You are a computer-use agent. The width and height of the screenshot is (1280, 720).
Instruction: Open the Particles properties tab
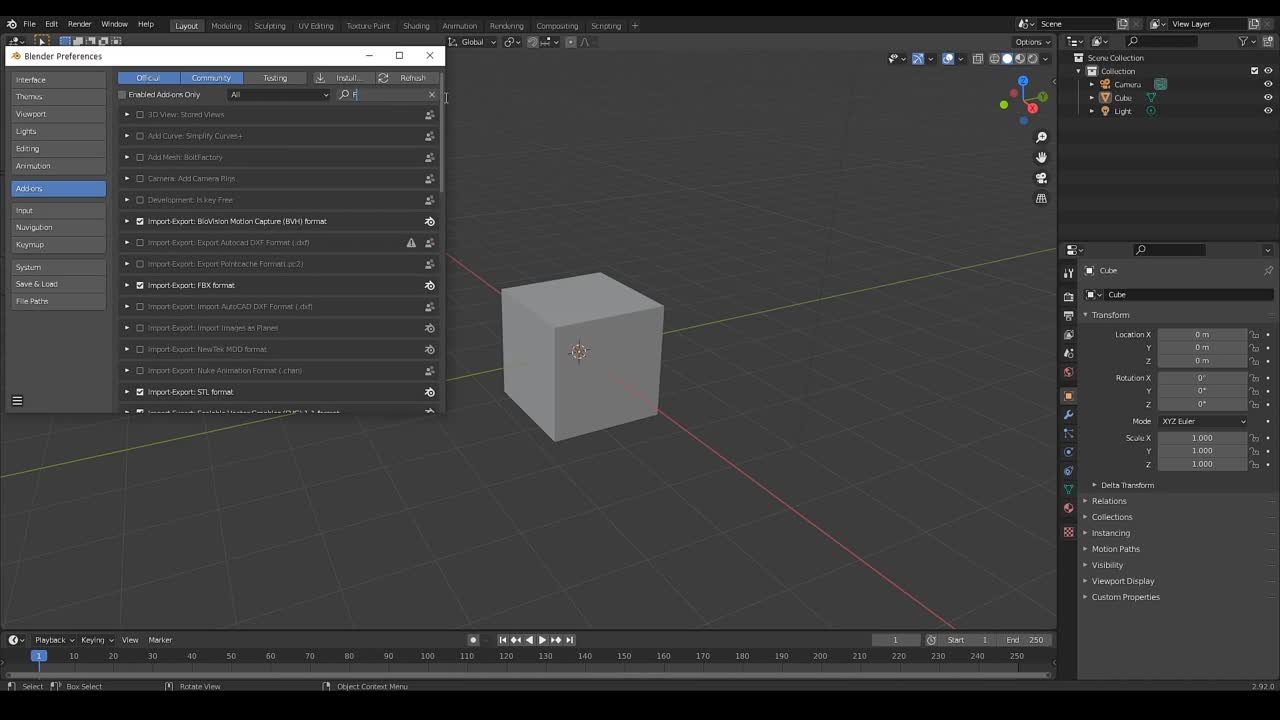[x=1068, y=433]
